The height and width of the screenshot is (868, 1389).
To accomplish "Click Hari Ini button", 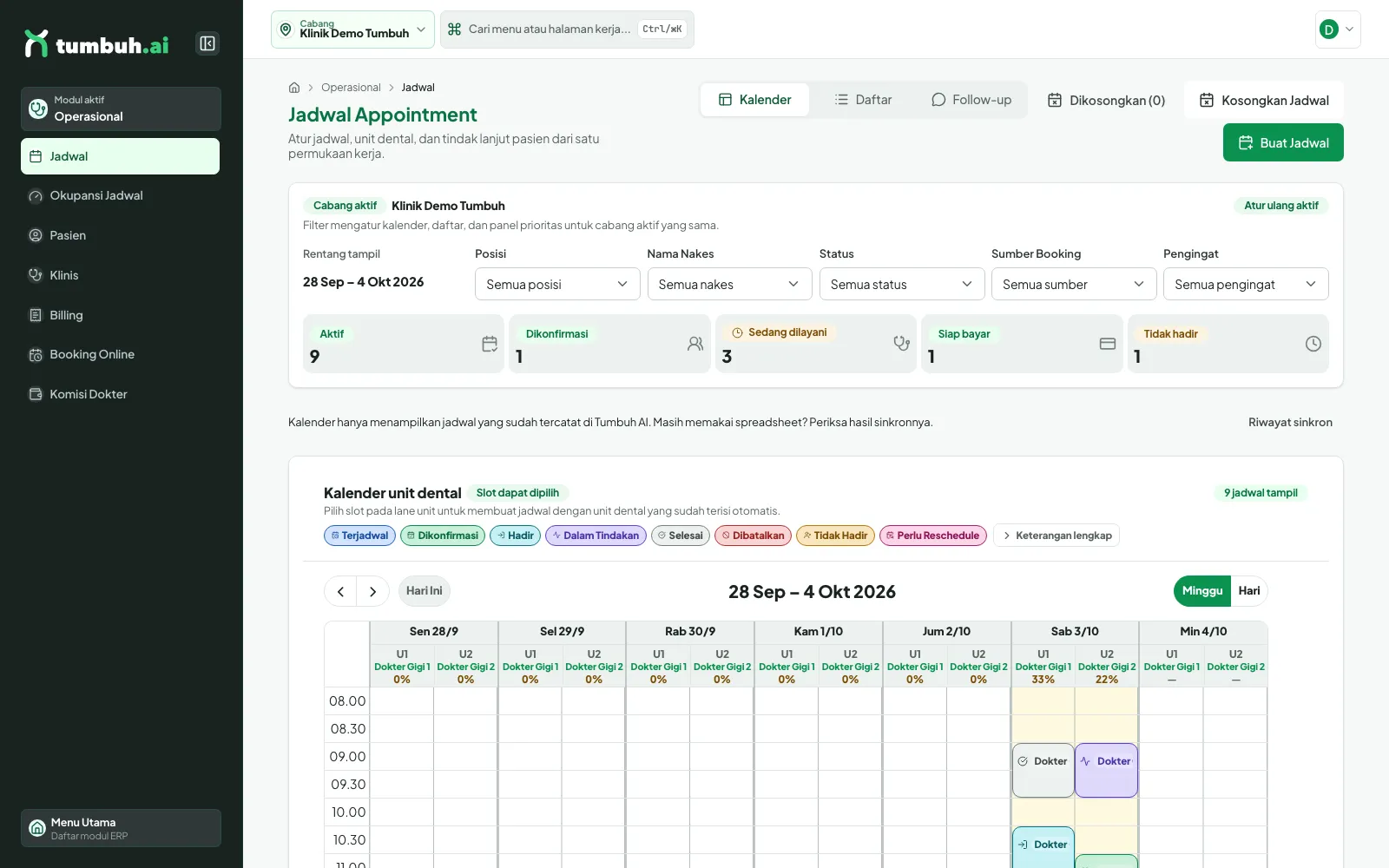I will (x=425, y=591).
